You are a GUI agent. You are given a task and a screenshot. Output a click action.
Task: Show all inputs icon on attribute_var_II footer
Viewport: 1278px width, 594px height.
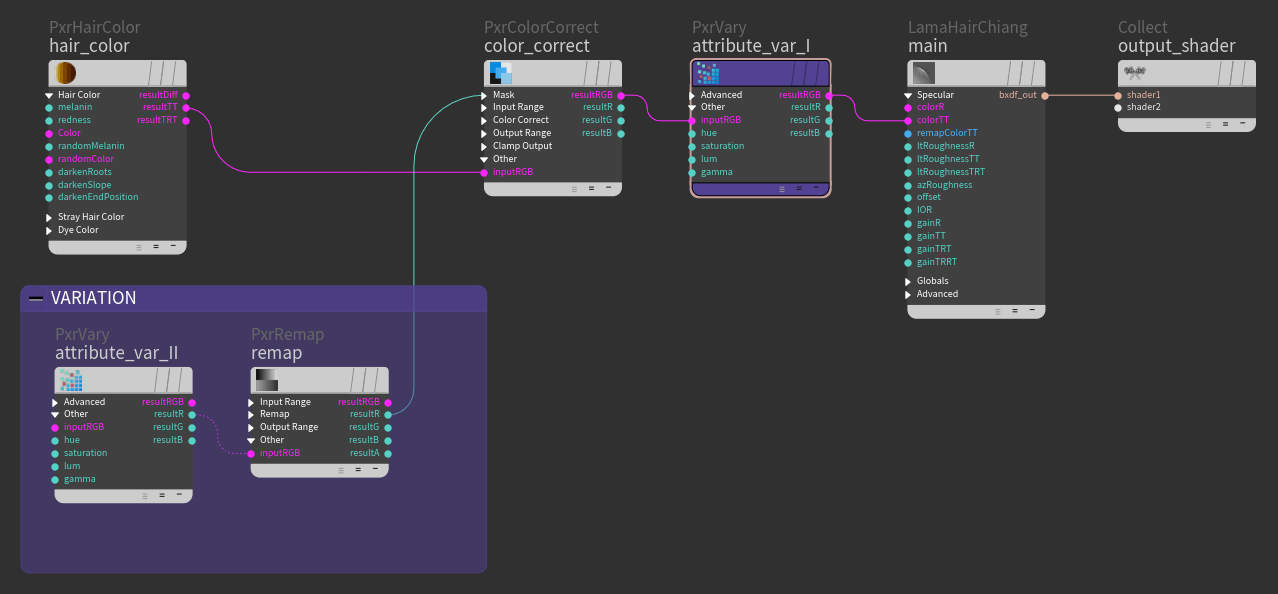tap(147, 495)
